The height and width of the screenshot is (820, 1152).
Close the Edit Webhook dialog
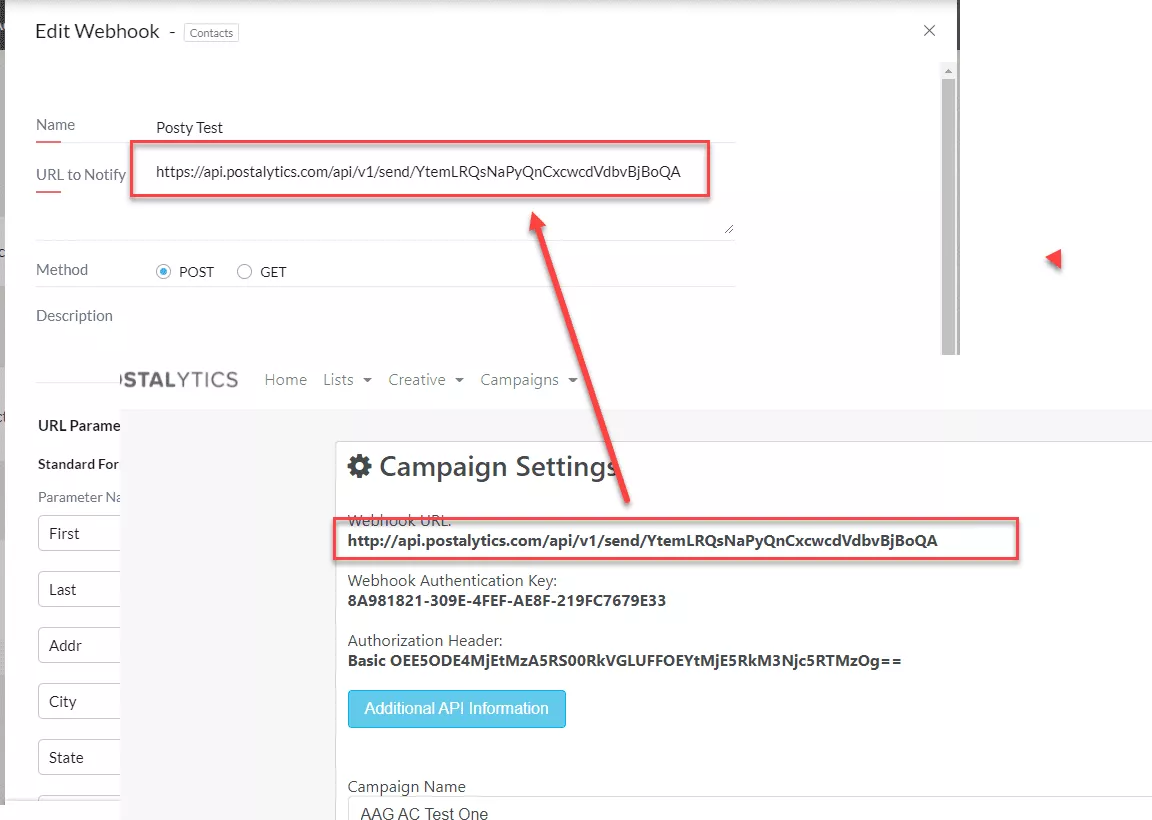[929, 30]
